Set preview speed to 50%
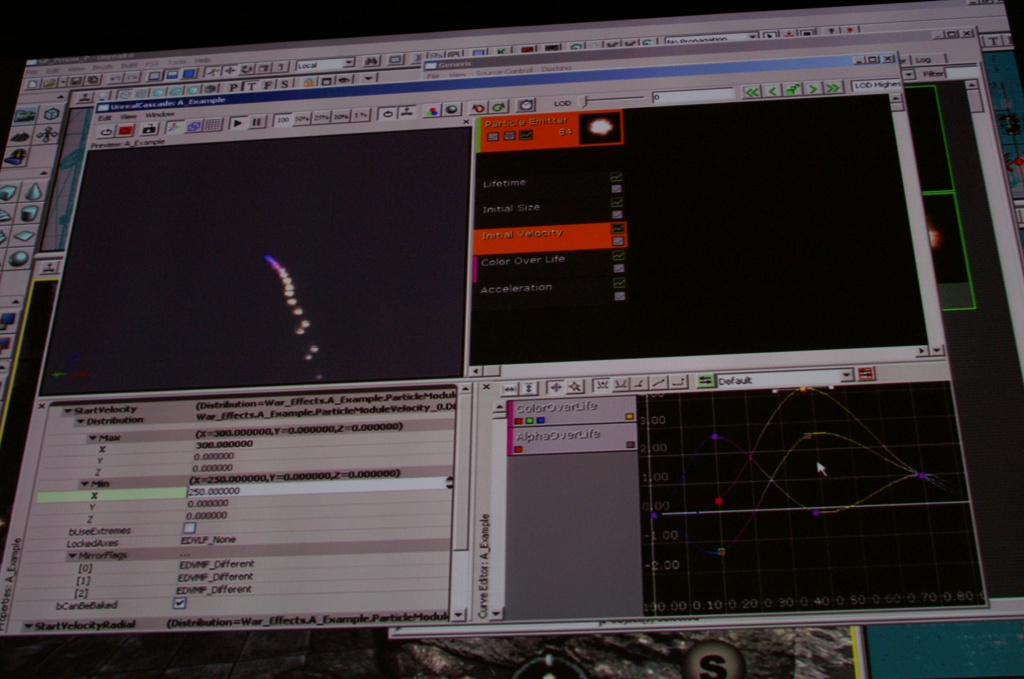 point(302,119)
